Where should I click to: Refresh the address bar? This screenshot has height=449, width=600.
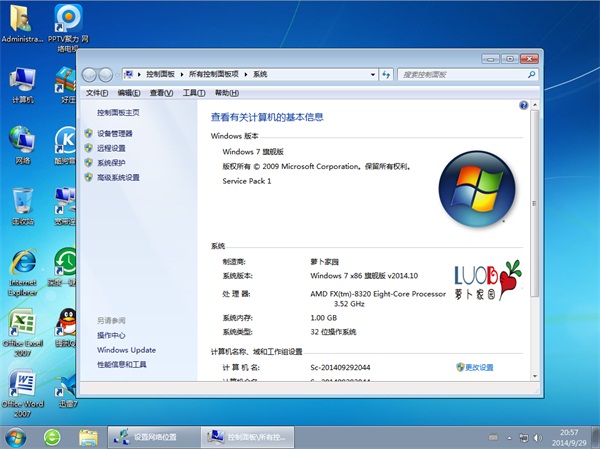point(386,75)
